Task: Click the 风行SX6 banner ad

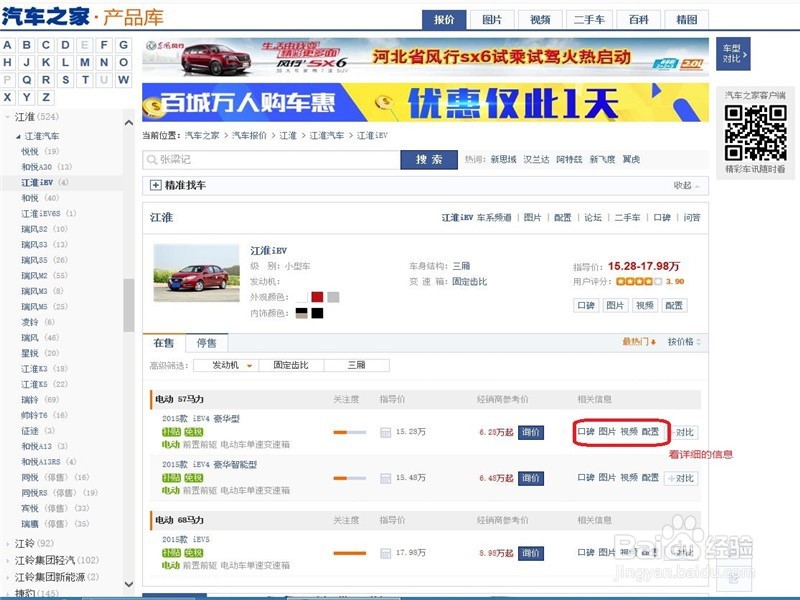Action: (426, 56)
